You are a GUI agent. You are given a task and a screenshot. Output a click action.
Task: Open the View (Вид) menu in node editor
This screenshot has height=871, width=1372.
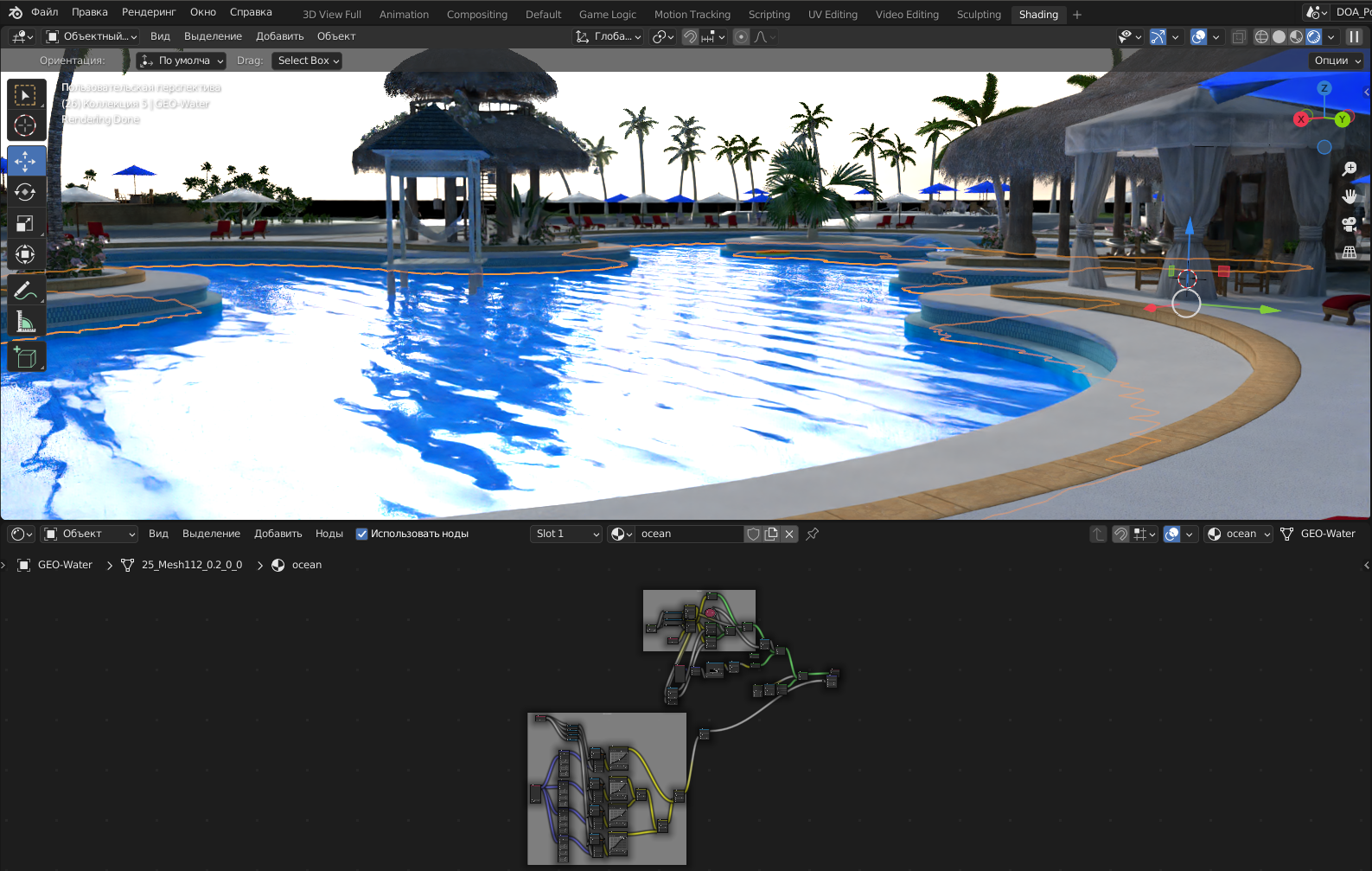pos(158,535)
